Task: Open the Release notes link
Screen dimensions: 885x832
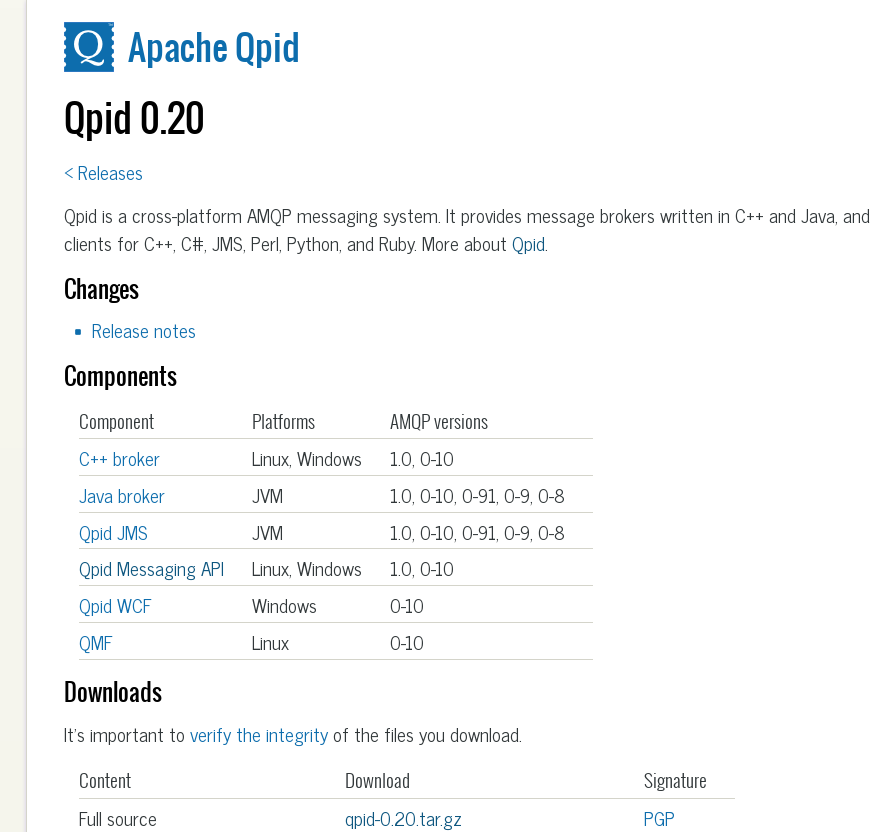Action: [x=143, y=331]
